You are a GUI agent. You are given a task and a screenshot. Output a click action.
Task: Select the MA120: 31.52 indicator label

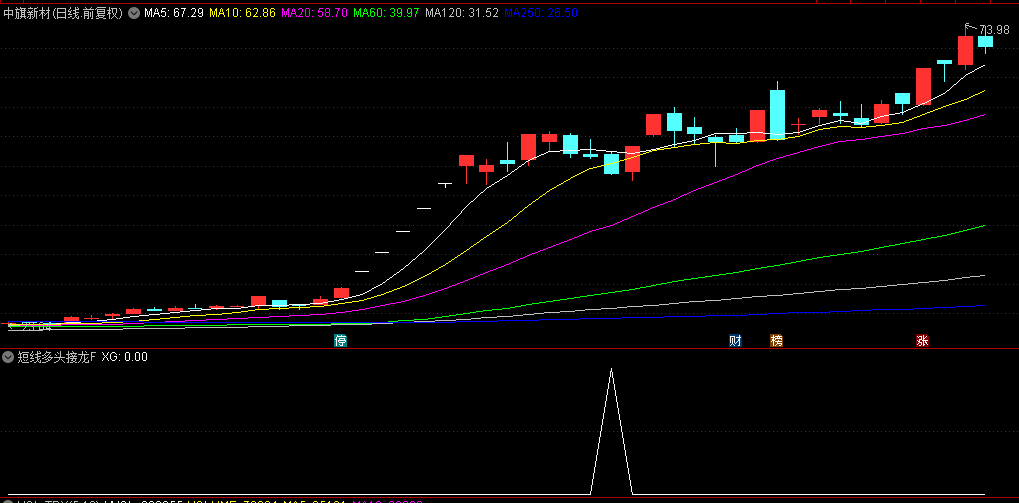tap(461, 13)
